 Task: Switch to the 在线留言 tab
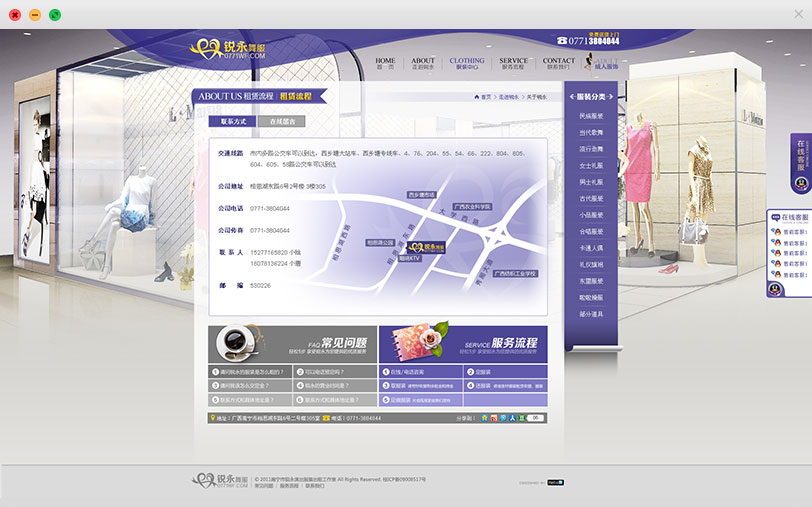pyautogui.click(x=282, y=121)
